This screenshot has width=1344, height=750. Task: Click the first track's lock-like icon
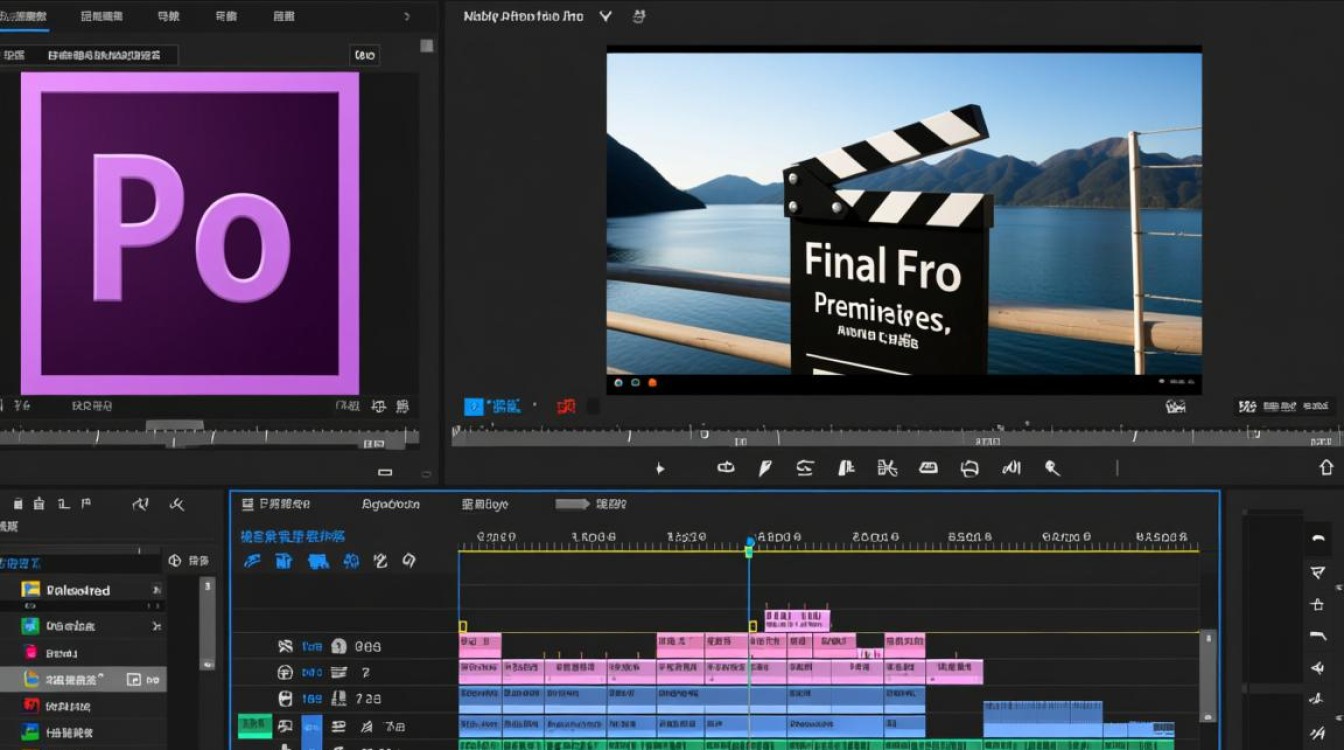click(338, 646)
